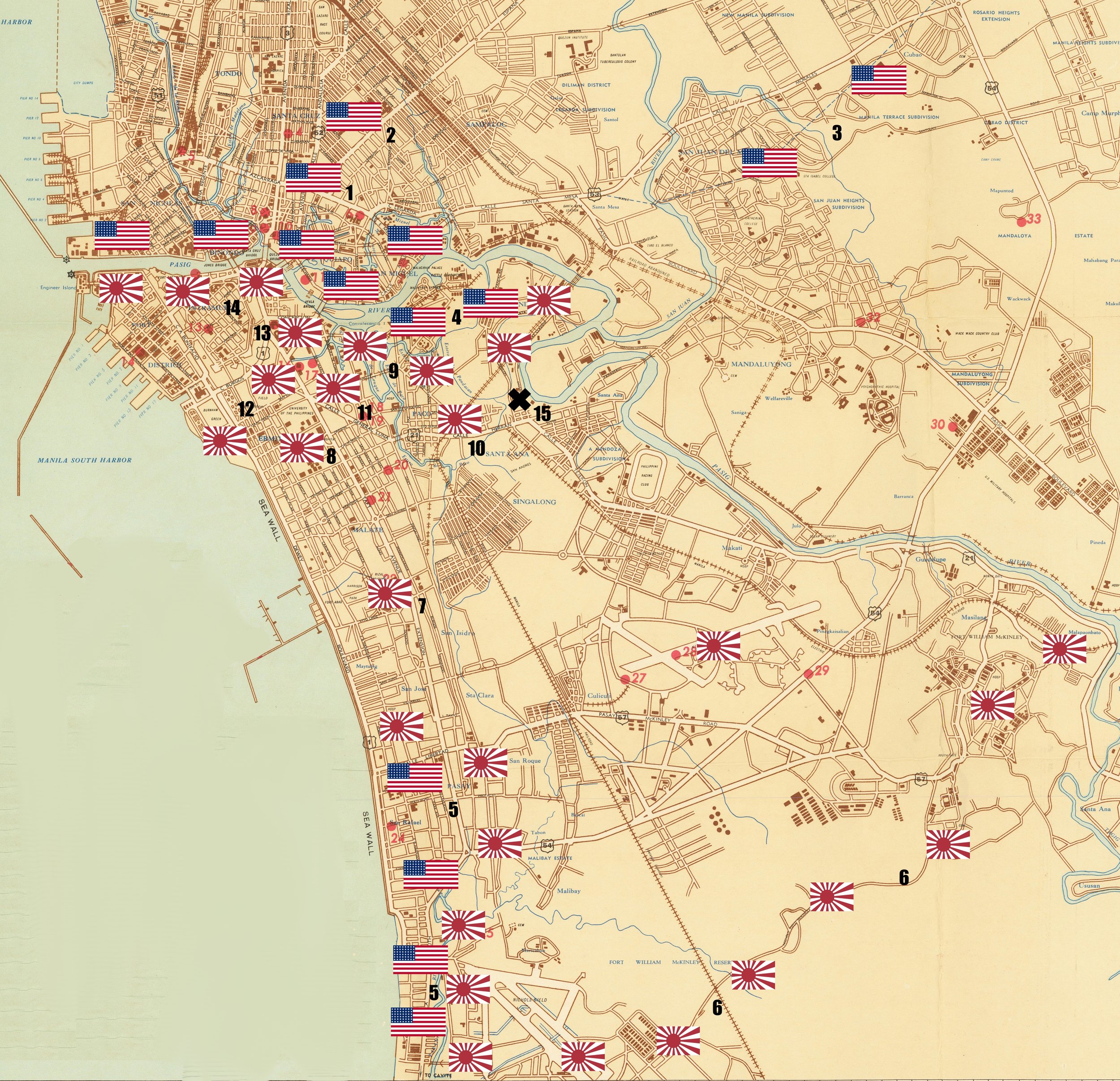This screenshot has width=1120, height=1081.
Task: Click black number 14 in Intramuros
Action: pos(232,308)
